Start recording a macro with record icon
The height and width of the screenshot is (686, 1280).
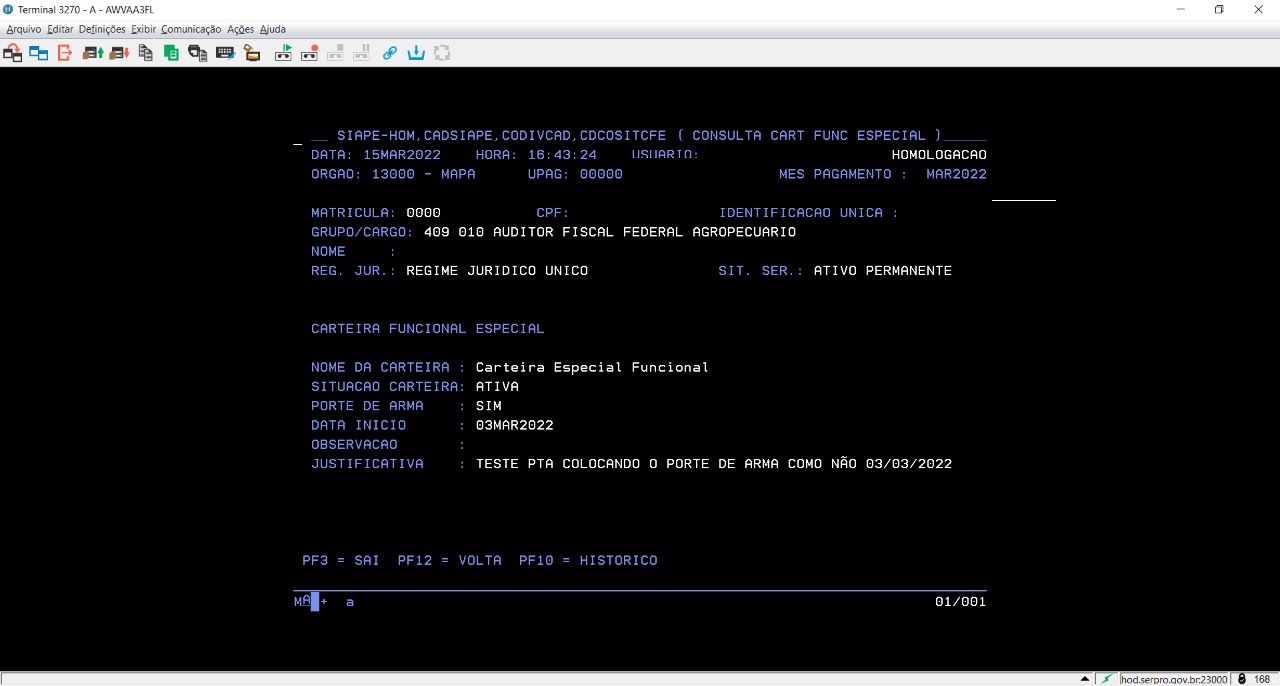coord(310,53)
